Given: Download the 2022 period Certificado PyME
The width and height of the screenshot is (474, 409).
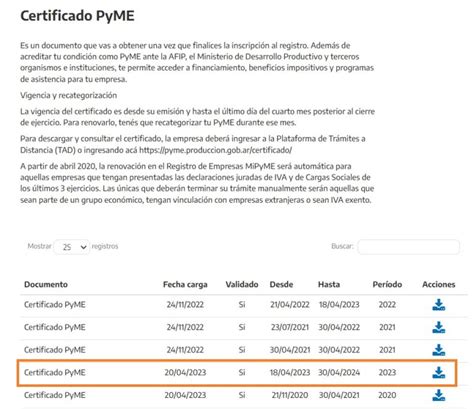Looking at the screenshot, I should pyautogui.click(x=439, y=305).
